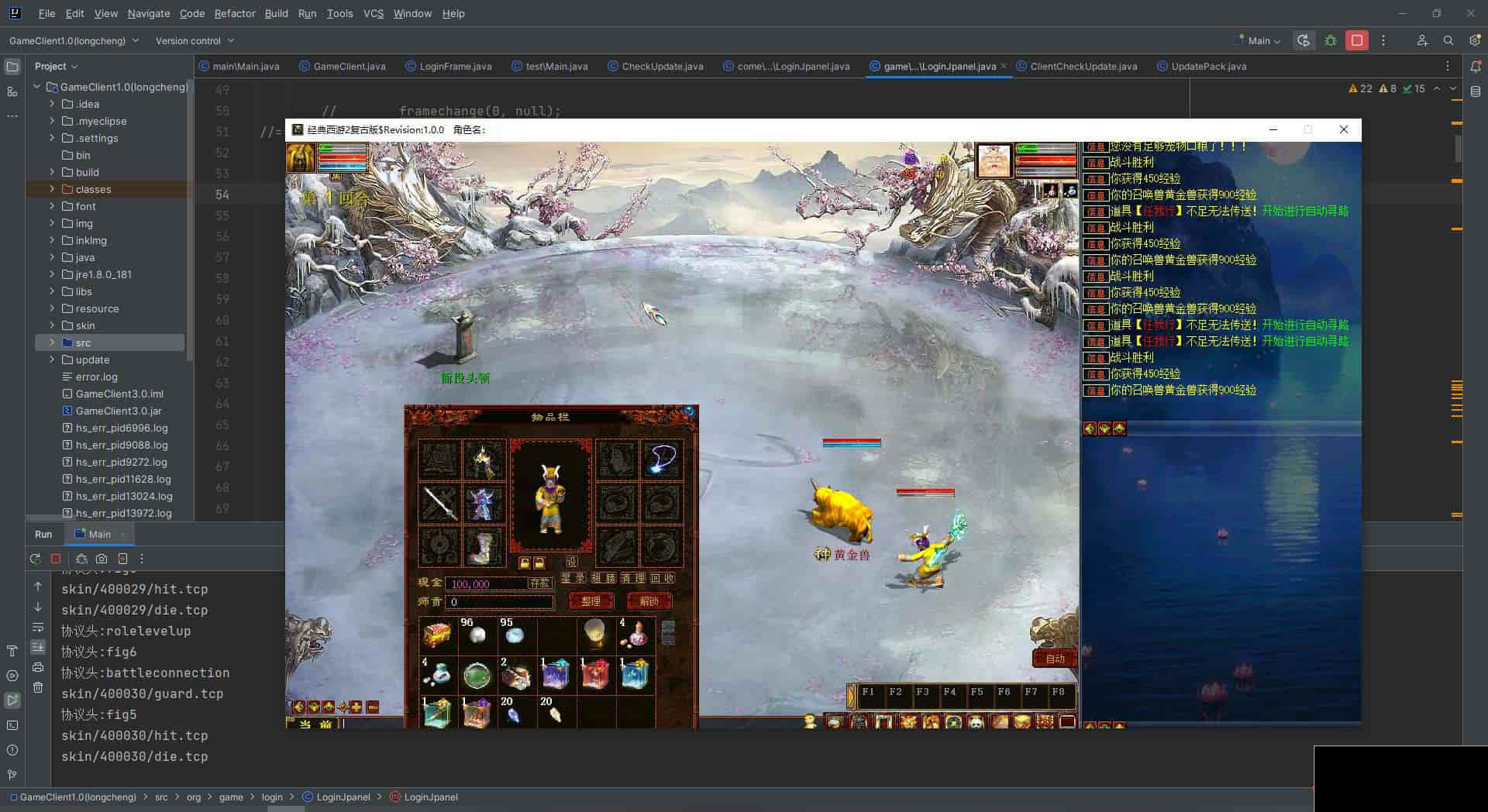Open the Database tool window icon

(1475, 92)
